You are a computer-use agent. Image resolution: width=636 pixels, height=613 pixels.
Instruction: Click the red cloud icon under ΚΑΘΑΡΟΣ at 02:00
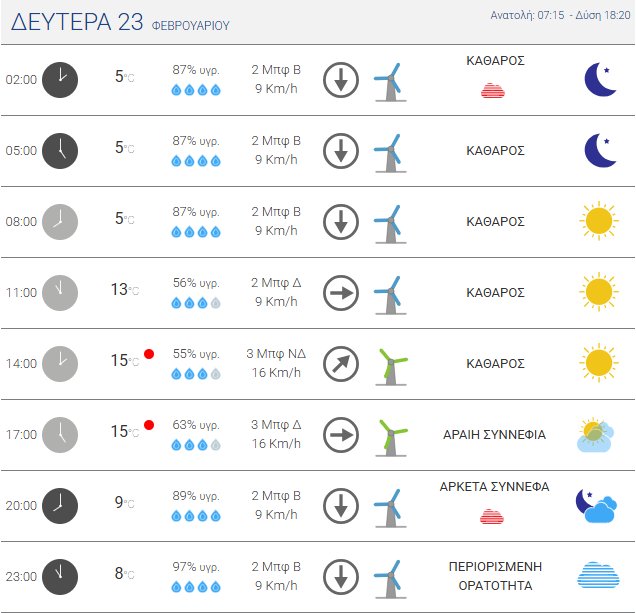point(494,91)
